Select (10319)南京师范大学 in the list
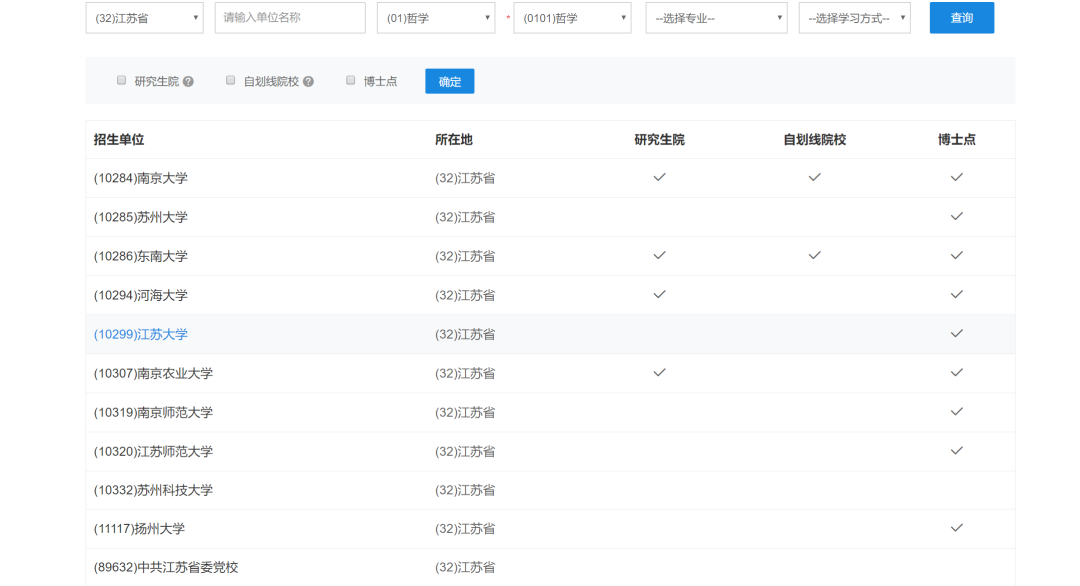Viewport: 1080px width, 586px height. pos(154,412)
